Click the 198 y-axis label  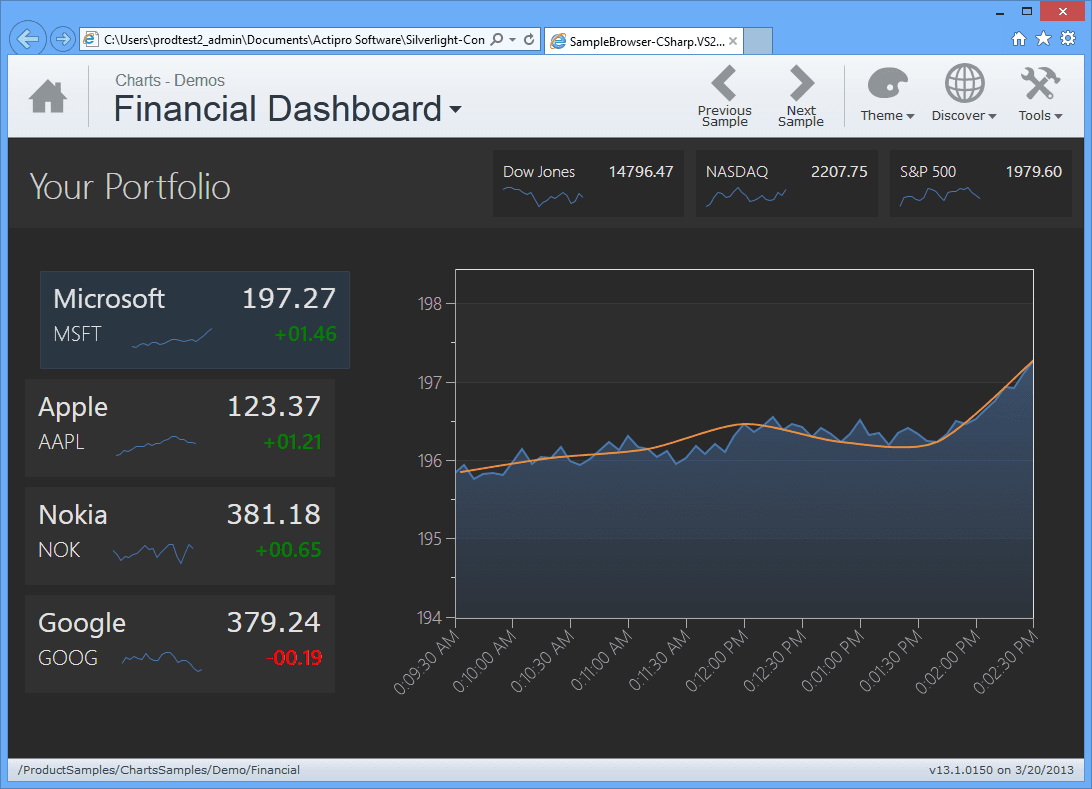click(430, 304)
